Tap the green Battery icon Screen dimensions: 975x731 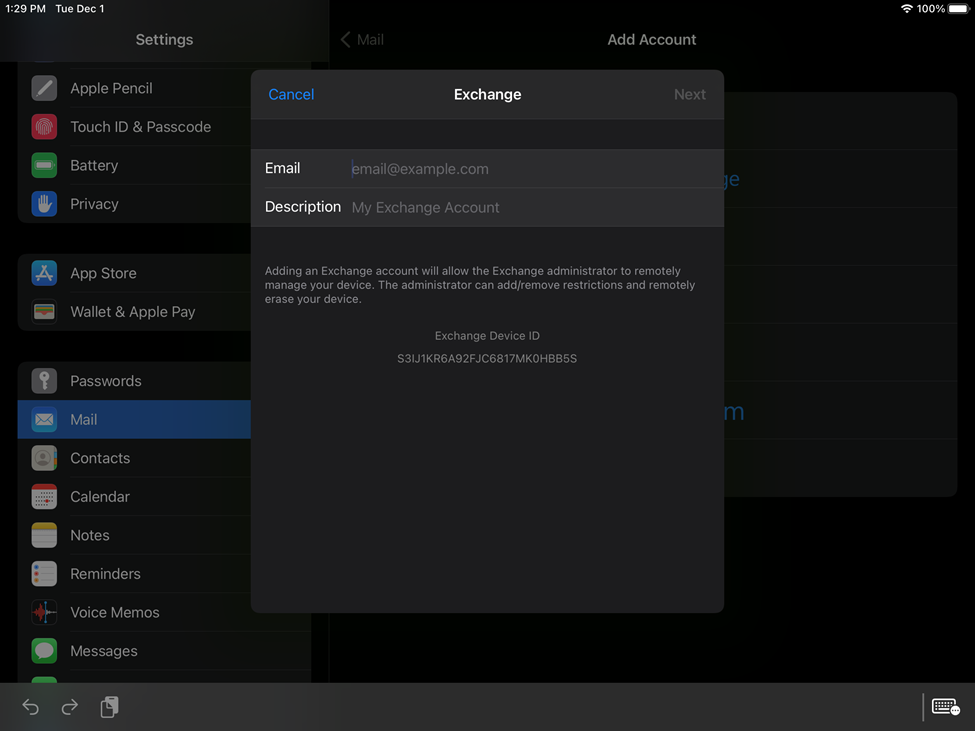pos(44,165)
